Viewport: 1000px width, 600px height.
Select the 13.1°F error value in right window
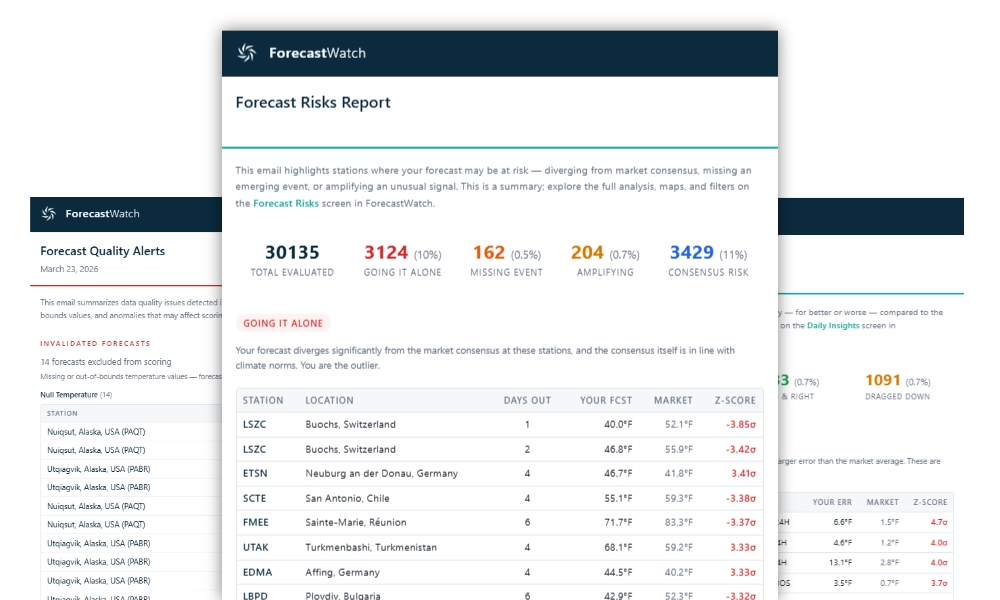(841, 563)
